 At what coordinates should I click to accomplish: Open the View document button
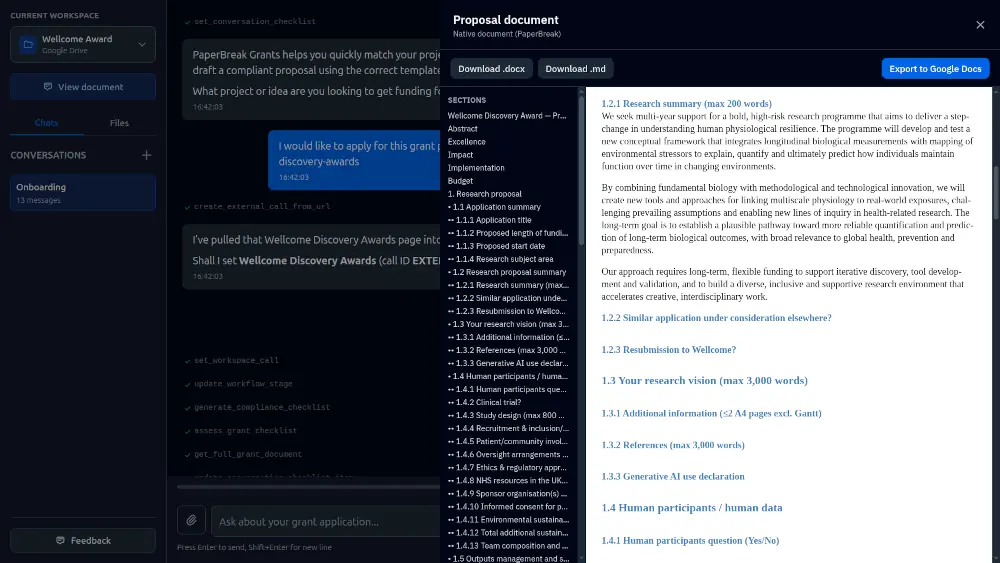click(83, 87)
